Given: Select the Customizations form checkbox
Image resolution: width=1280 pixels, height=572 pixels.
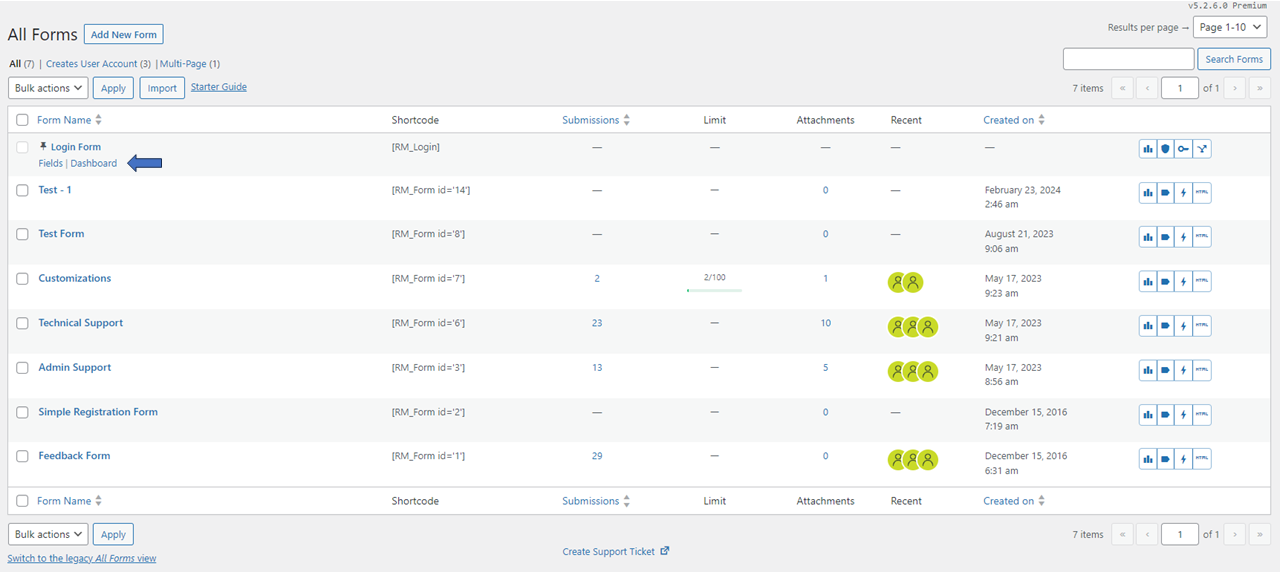Looking at the screenshot, I should pyautogui.click(x=22, y=279).
